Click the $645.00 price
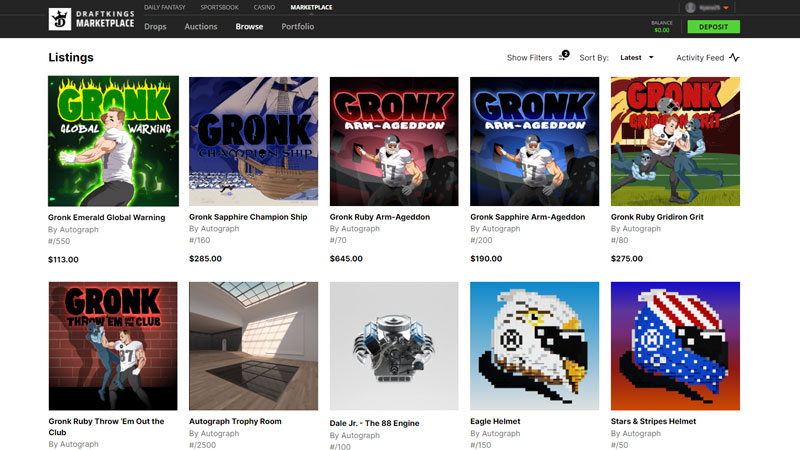This screenshot has width=800, height=450. tap(346, 259)
